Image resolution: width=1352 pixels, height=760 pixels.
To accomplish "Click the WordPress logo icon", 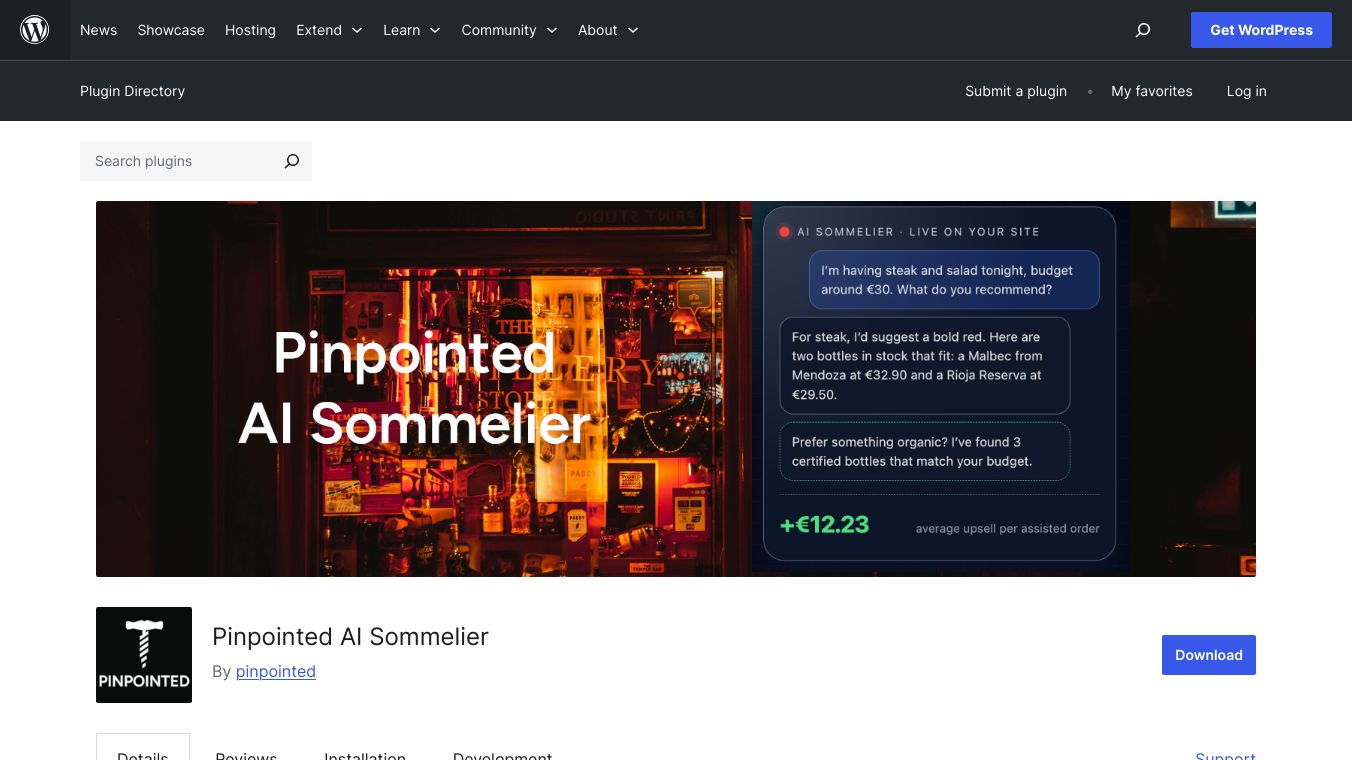I will (35, 30).
